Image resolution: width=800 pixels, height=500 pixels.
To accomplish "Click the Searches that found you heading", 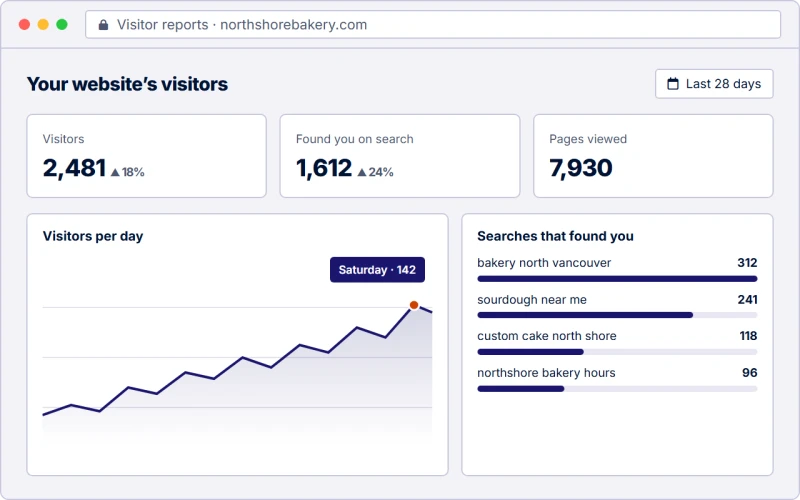I will pos(555,236).
